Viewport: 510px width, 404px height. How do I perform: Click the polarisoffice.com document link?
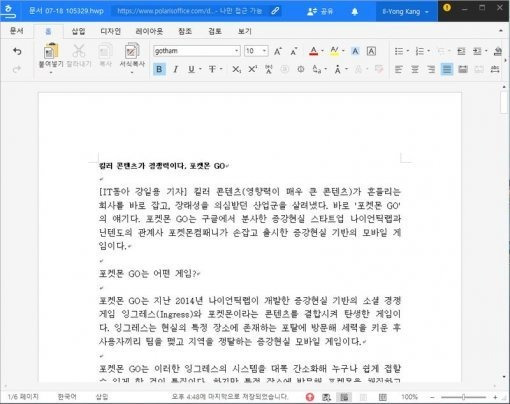tap(190, 11)
